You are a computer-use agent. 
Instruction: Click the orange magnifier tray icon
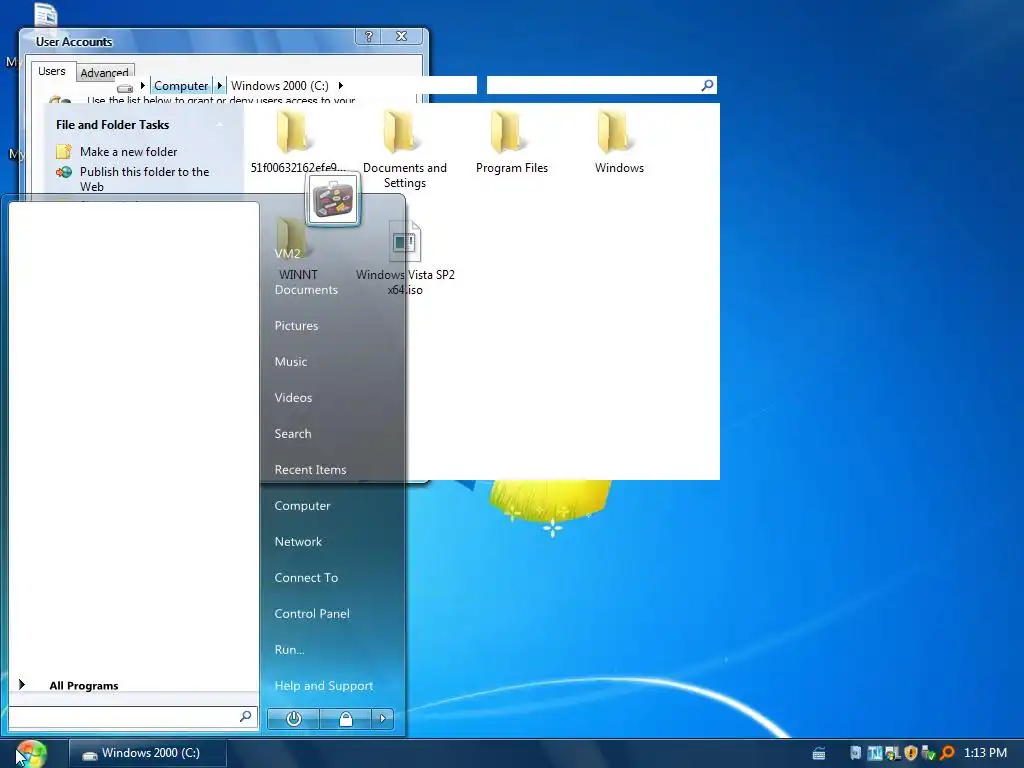[x=947, y=753]
